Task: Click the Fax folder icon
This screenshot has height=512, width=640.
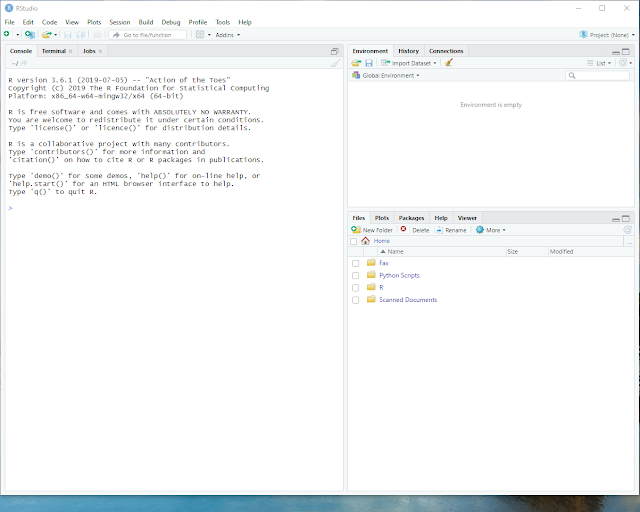Action: (x=371, y=262)
